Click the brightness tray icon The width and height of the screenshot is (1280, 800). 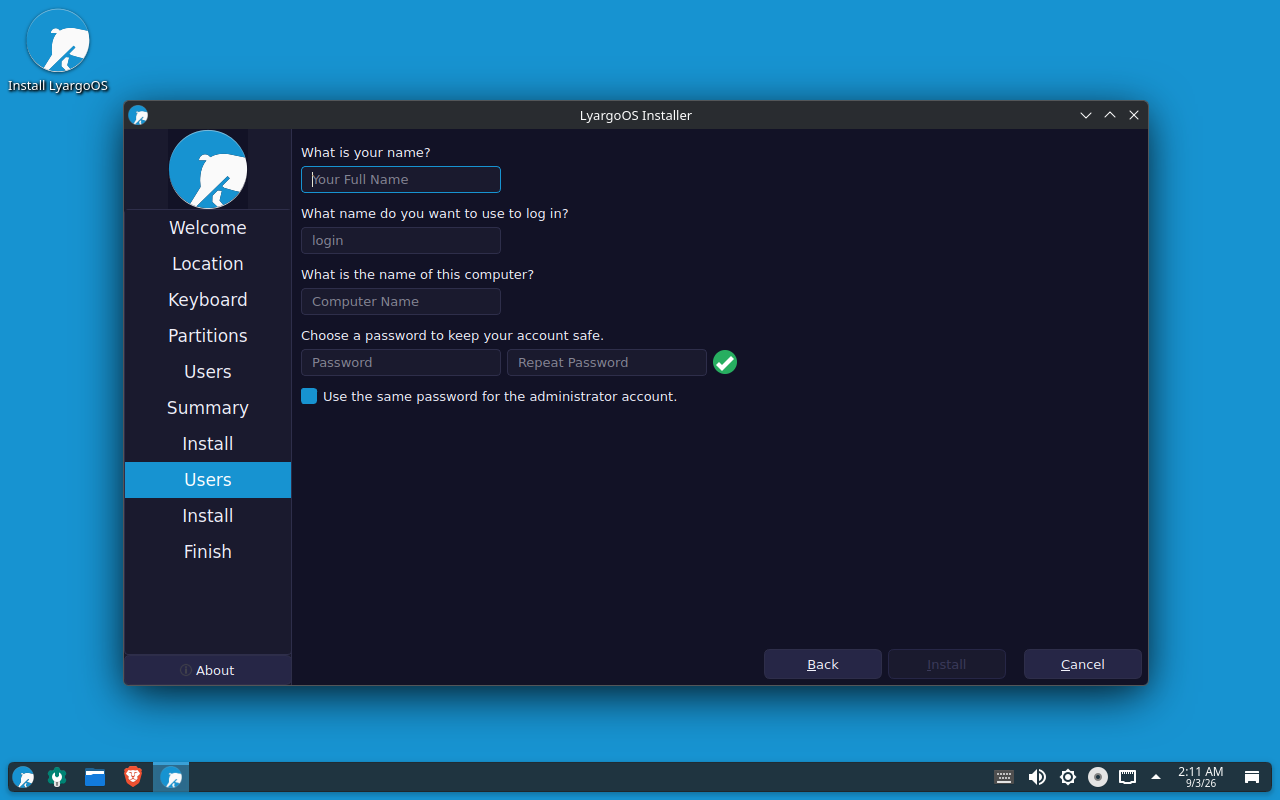point(1068,777)
